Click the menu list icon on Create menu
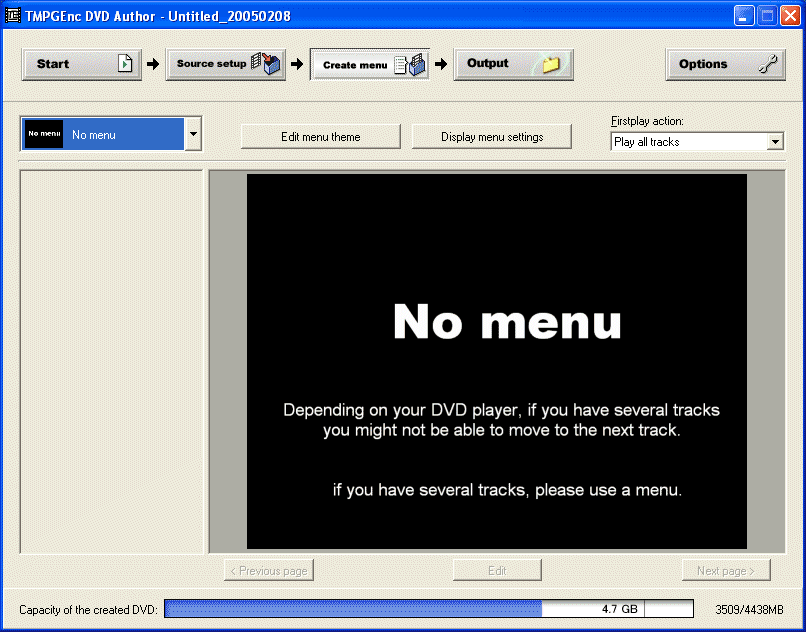This screenshot has height=632, width=806. pos(411,64)
